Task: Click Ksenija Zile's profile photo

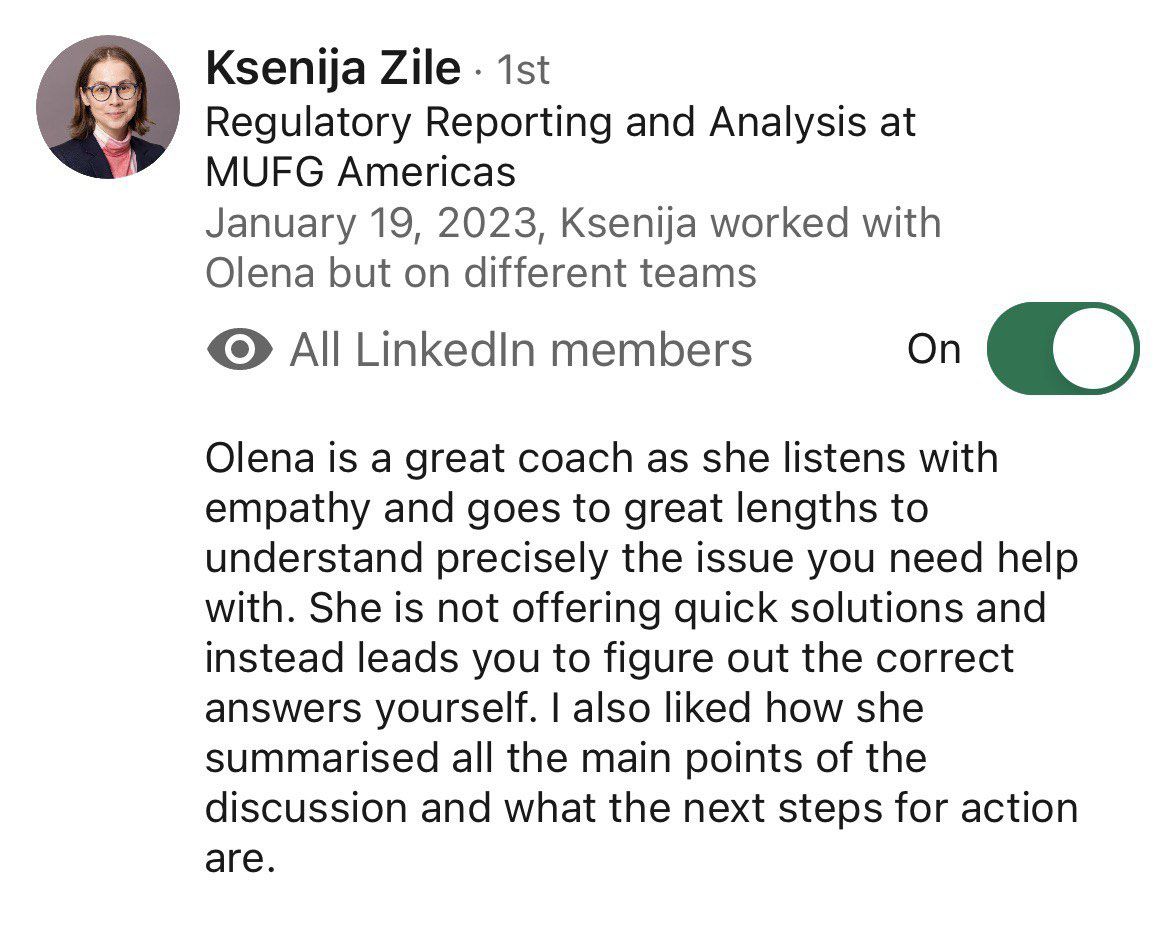Action: pyautogui.click(x=108, y=107)
